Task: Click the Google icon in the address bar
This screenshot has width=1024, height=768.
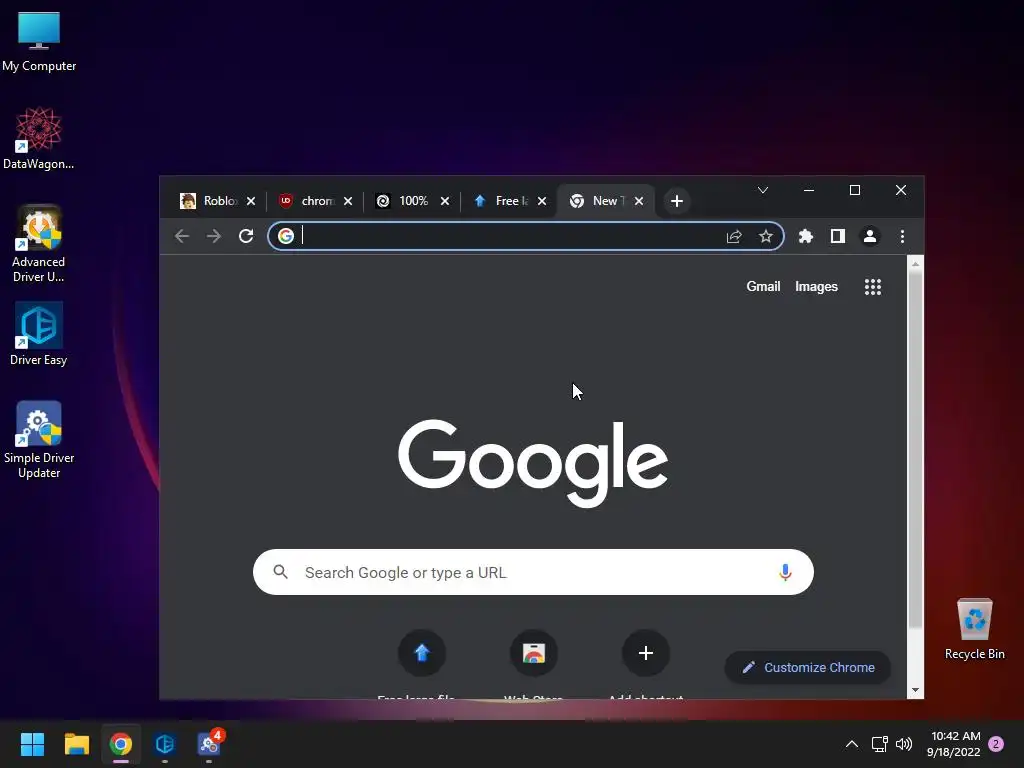Action: [286, 236]
